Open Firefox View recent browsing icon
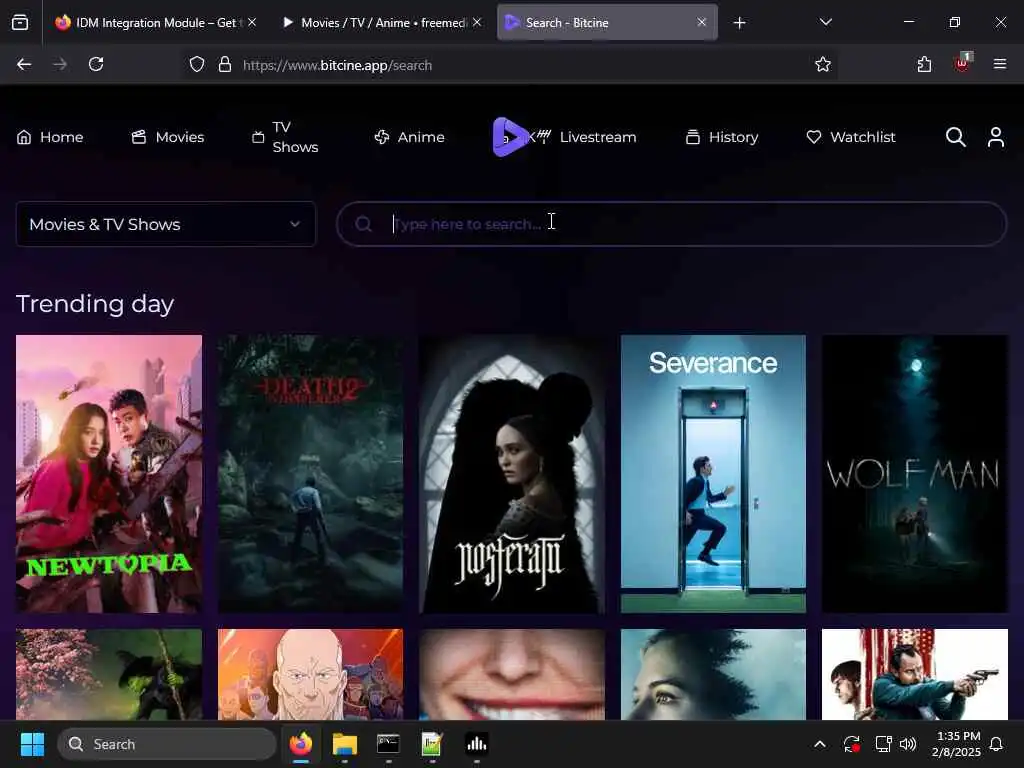 20,23
